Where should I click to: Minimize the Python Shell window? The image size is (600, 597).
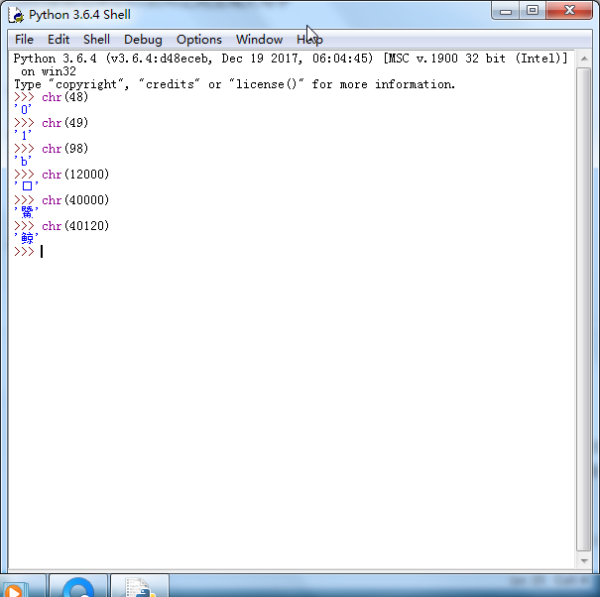[x=505, y=11]
